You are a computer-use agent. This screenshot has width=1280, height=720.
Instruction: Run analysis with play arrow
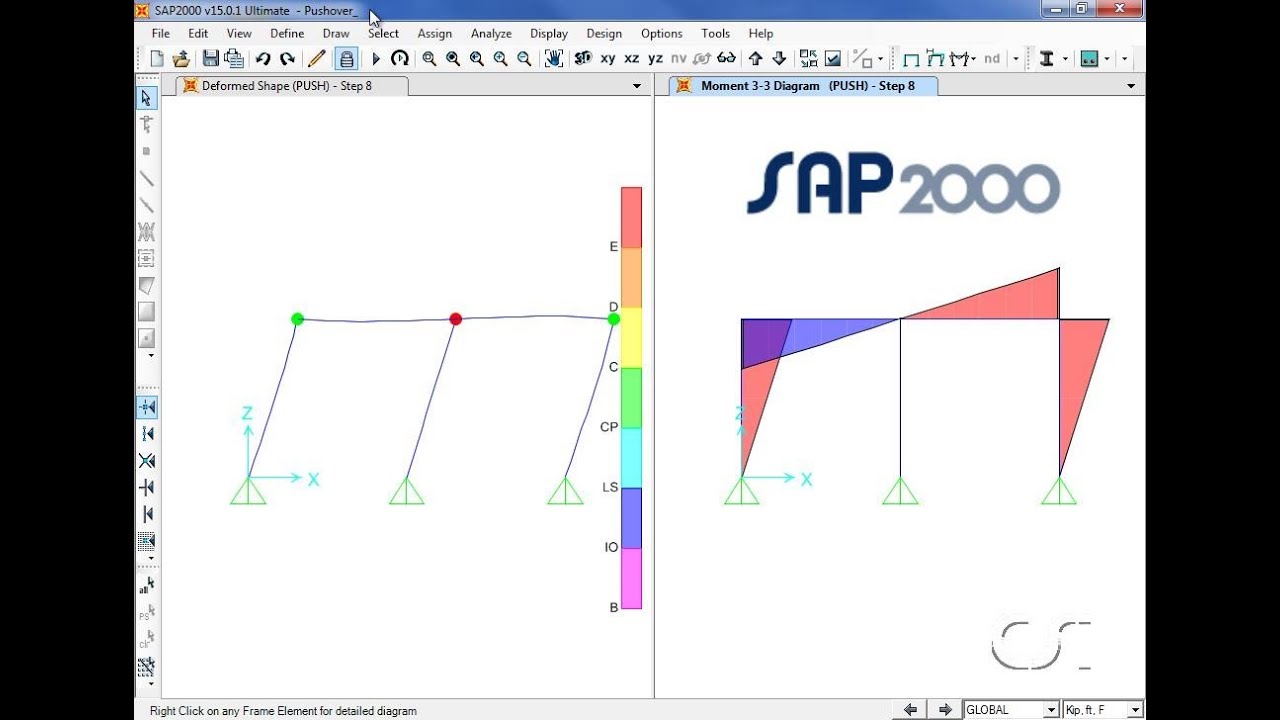pyautogui.click(x=376, y=59)
